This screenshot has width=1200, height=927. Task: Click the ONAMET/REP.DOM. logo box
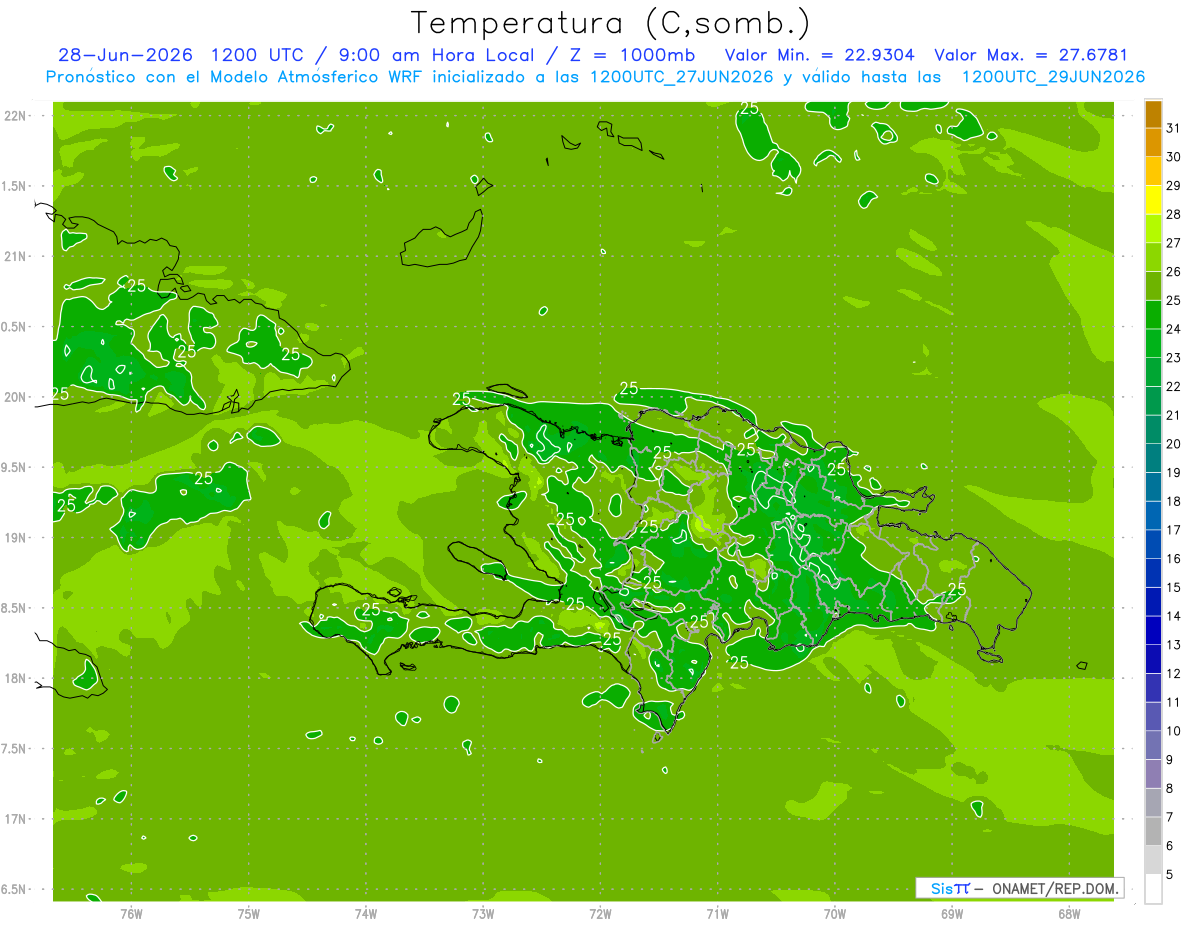tap(1019, 888)
